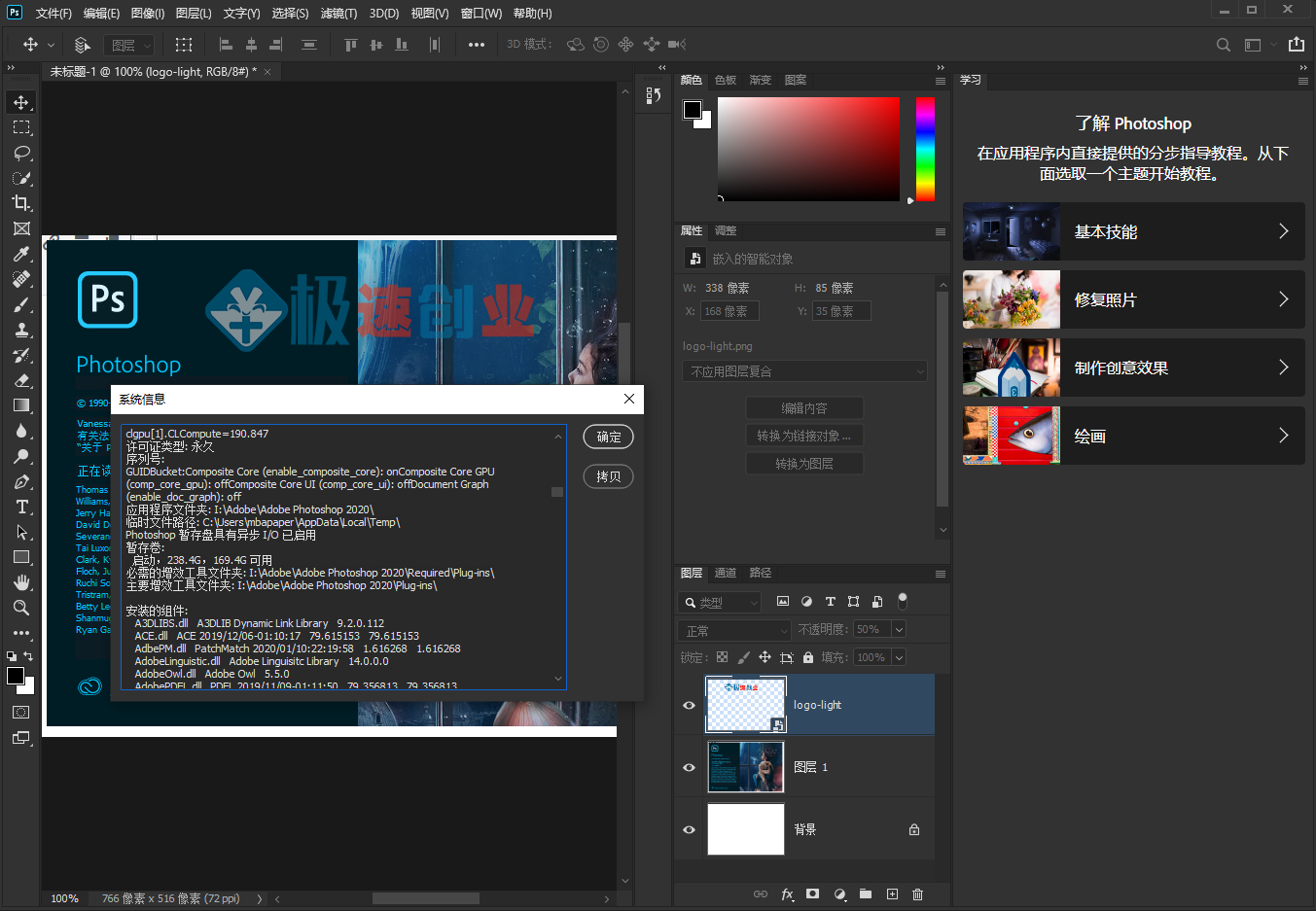Viewport: 1316px width, 911px height.
Task: Toggle lock transparent pixels
Action: (x=722, y=657)
